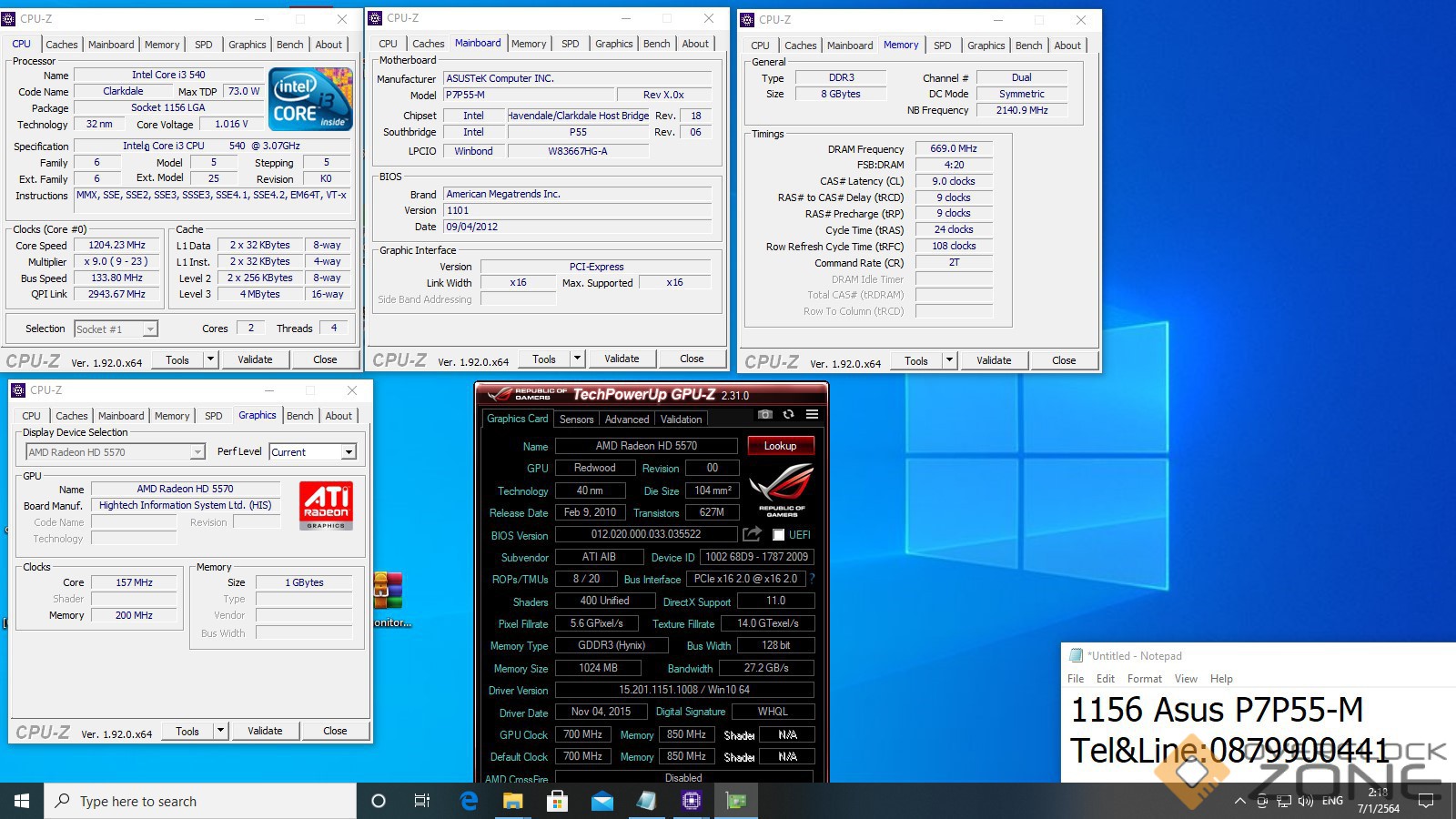The image size is (1456, 819).
Task: Click the GPU-Z screenshot camera icon
Action: [x=765, y=415]
